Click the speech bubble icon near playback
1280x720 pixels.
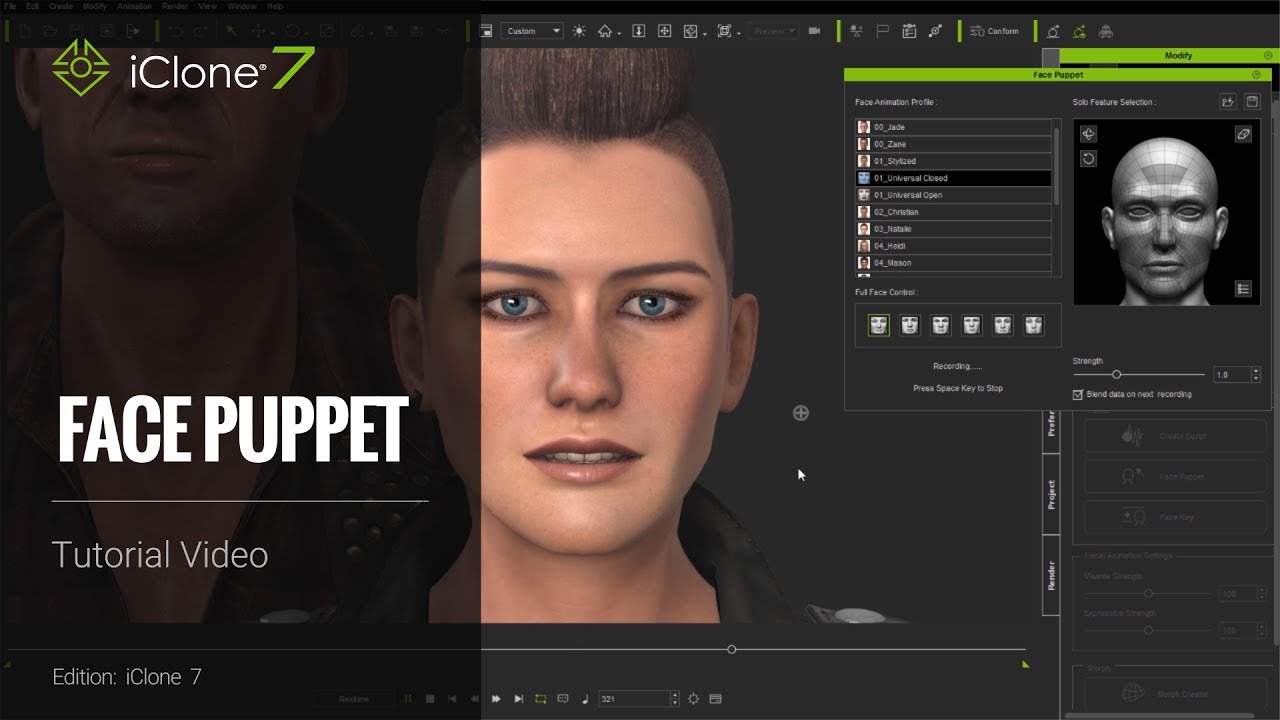point(562,699)
